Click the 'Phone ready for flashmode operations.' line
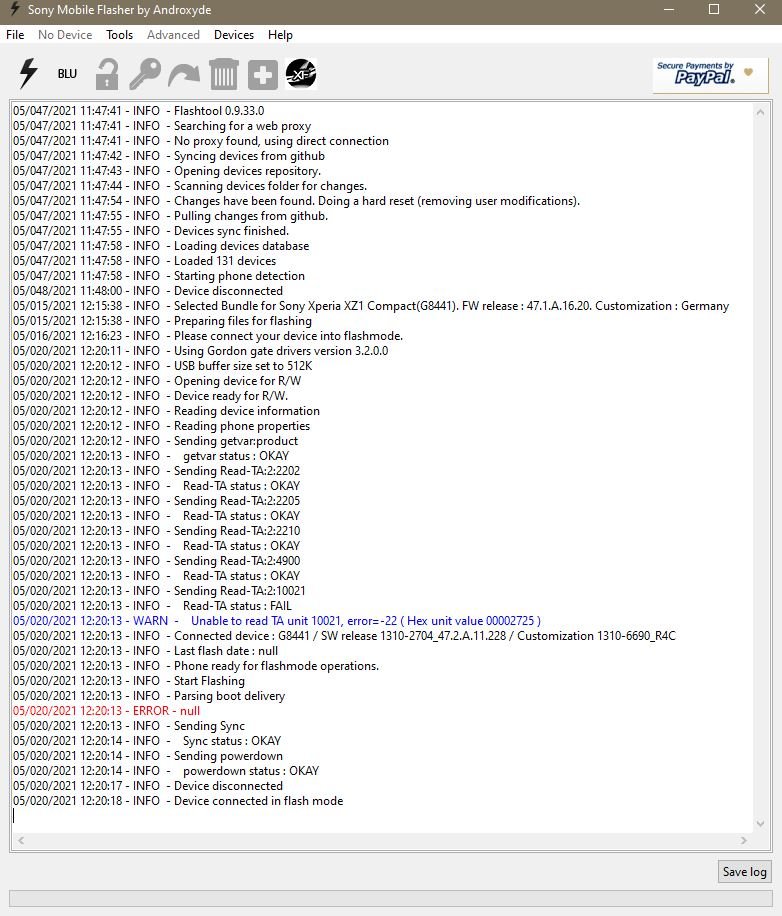This screenshot has height=916, width=782. coord(196,666)
